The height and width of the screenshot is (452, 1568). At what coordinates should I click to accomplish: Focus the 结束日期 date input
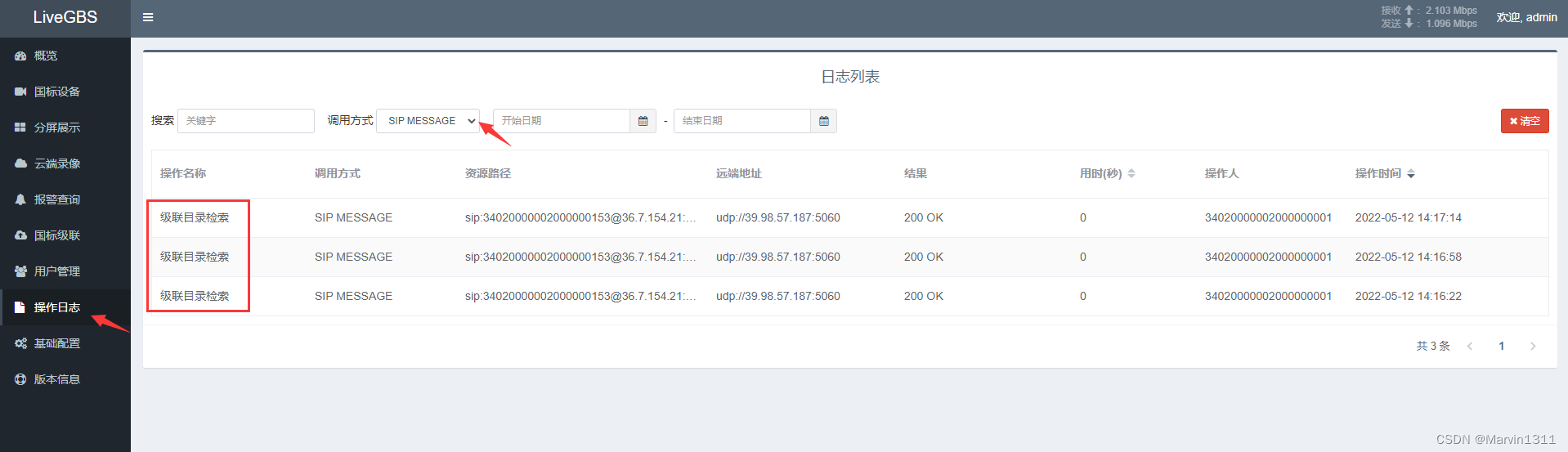[x=742, y=121]
